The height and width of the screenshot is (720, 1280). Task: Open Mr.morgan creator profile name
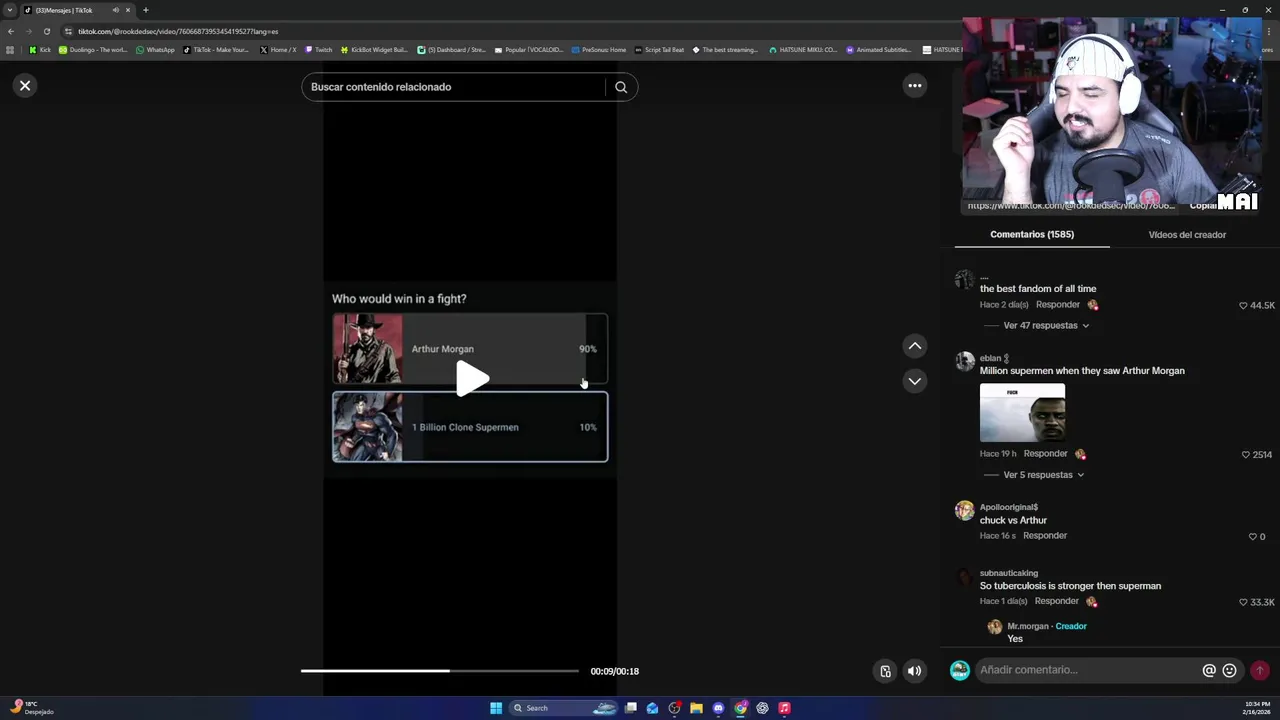click(x=1028, y=626)
